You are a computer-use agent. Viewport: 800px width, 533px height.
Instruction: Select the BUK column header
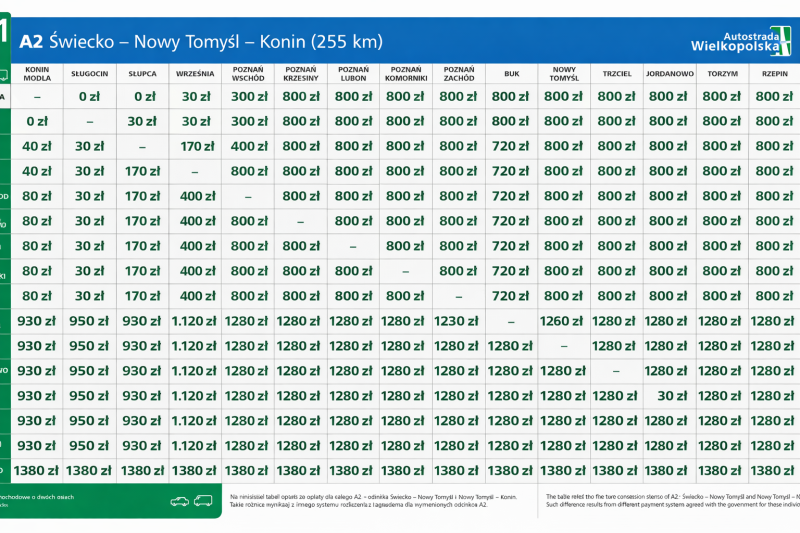coord(511,74)
